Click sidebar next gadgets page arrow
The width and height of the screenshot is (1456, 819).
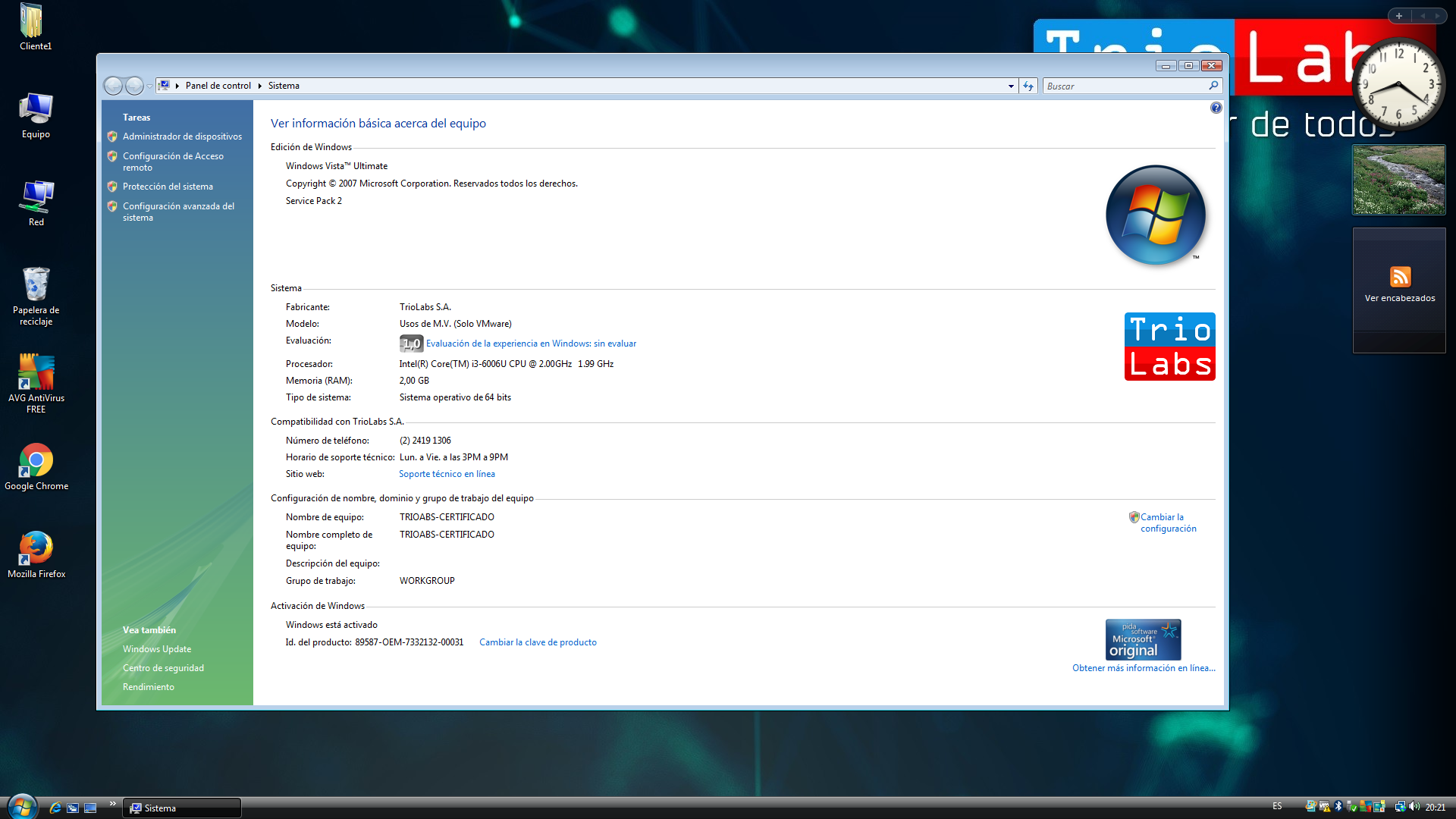[x=1437, y=16]
